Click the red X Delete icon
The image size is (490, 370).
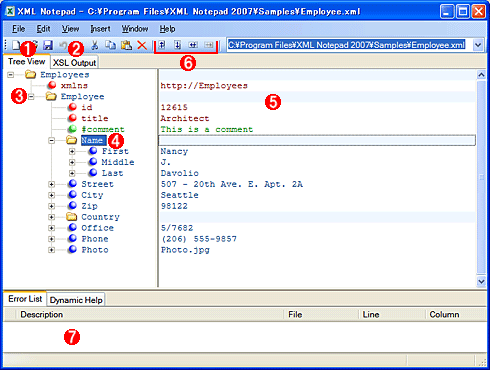point(142,45)
